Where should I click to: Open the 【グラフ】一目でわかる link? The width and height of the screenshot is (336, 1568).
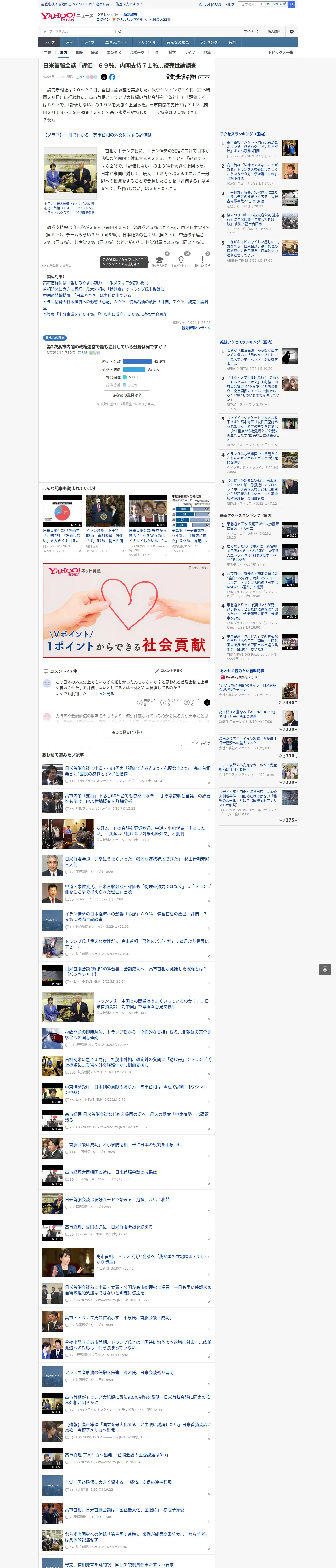coord(97,135)
